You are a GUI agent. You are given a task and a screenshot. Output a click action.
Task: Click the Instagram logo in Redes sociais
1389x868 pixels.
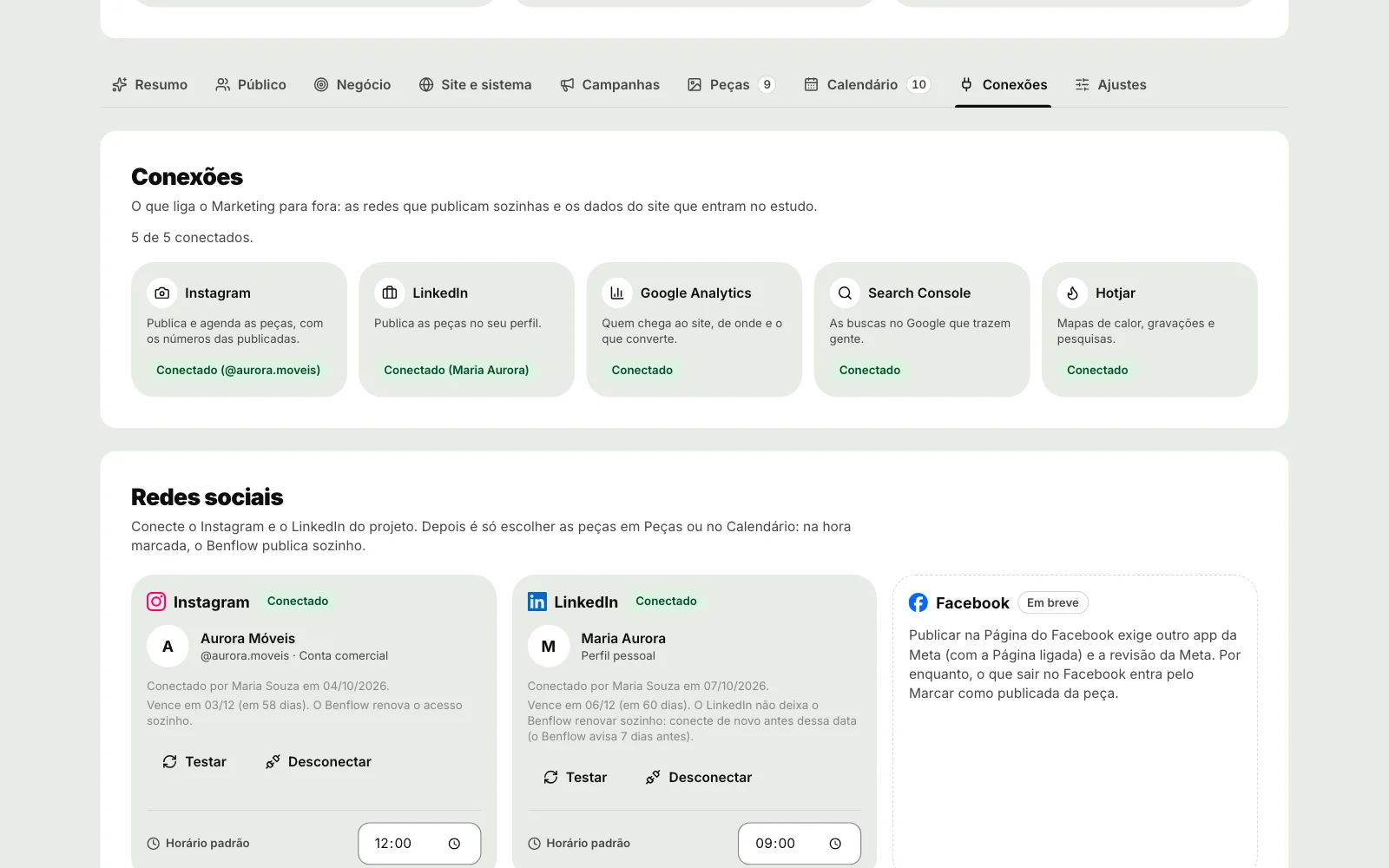click(156, 602)
